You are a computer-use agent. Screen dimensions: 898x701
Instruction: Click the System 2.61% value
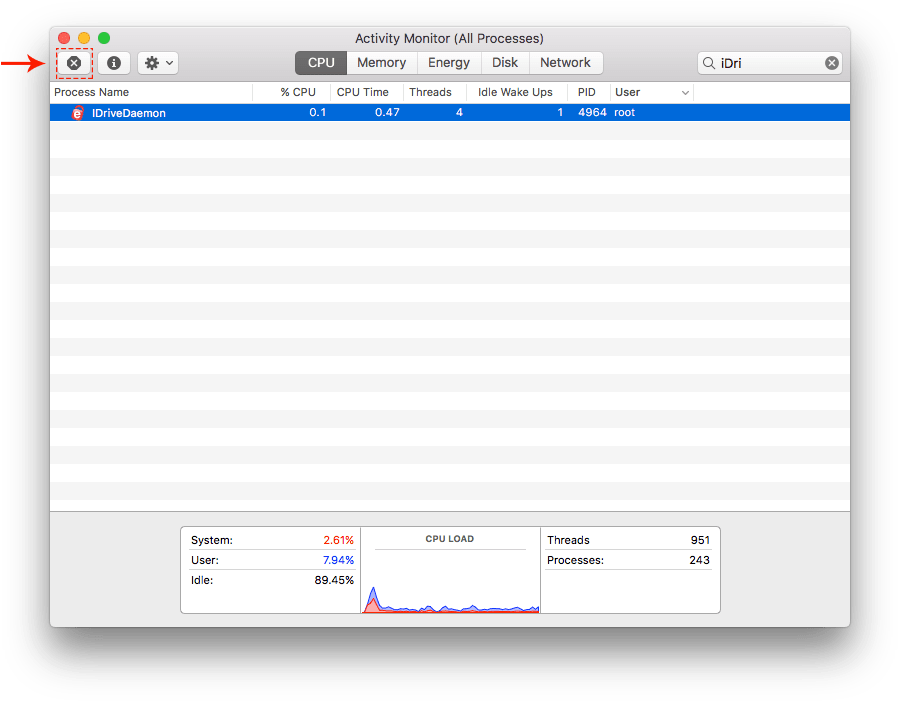[338, 540]
